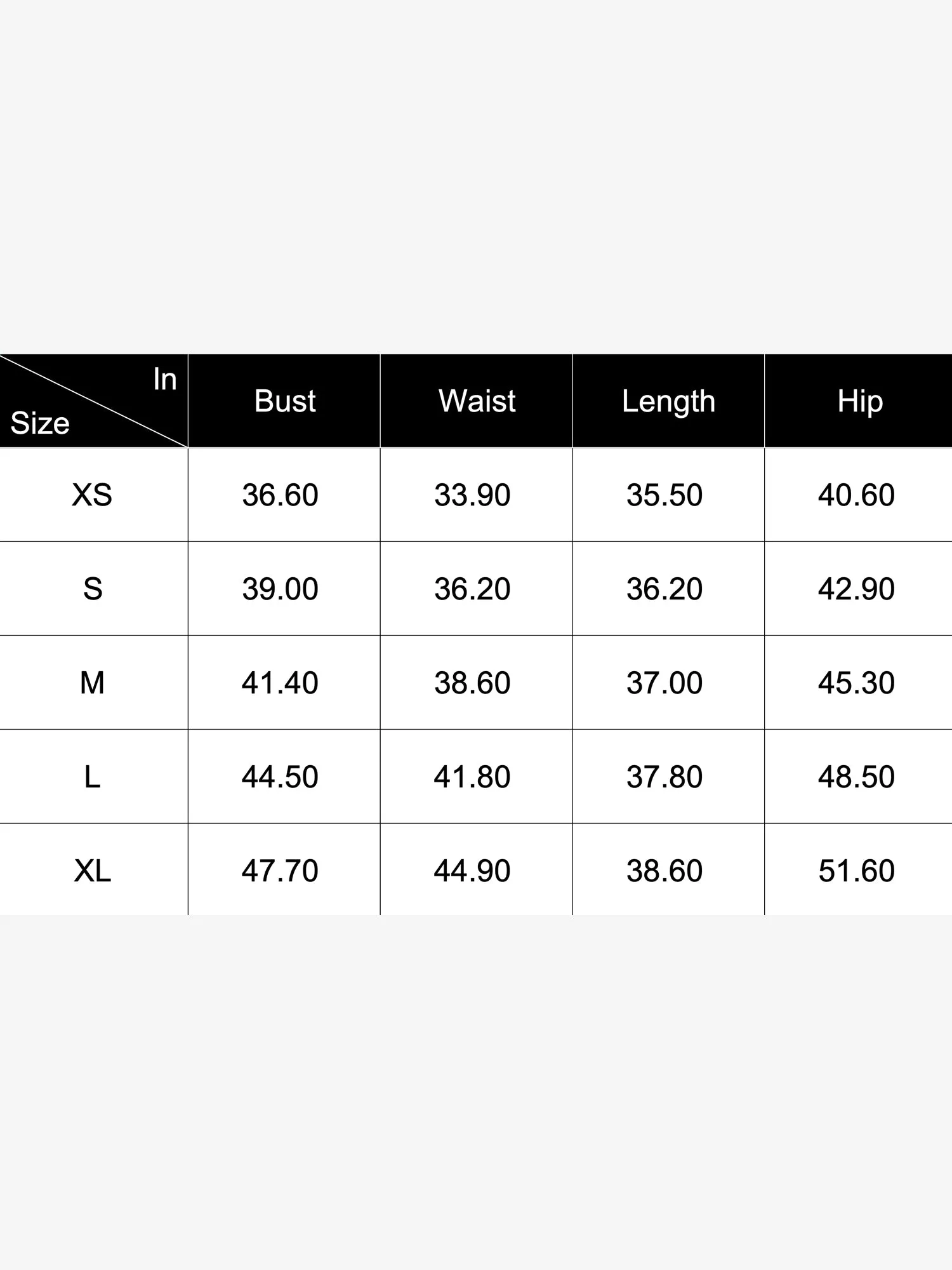Click the Size/In corner header cell
The height and width of the screenshot is (1270, 952).
click(93, 401)
